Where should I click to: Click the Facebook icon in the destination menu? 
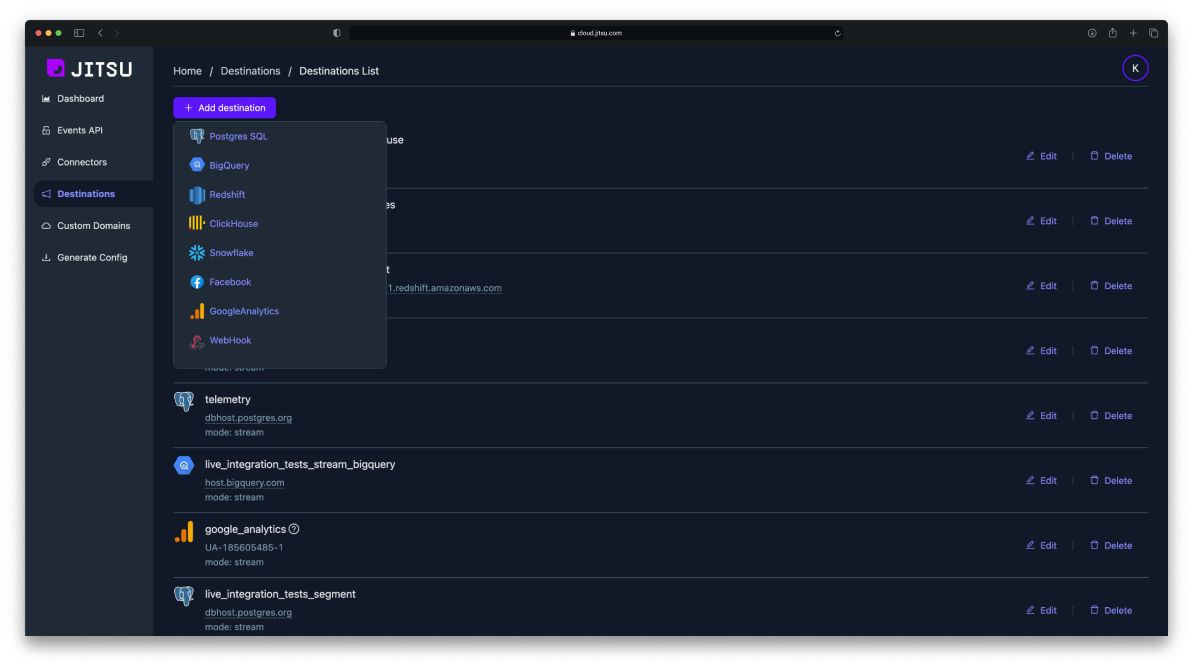[196, 281]
